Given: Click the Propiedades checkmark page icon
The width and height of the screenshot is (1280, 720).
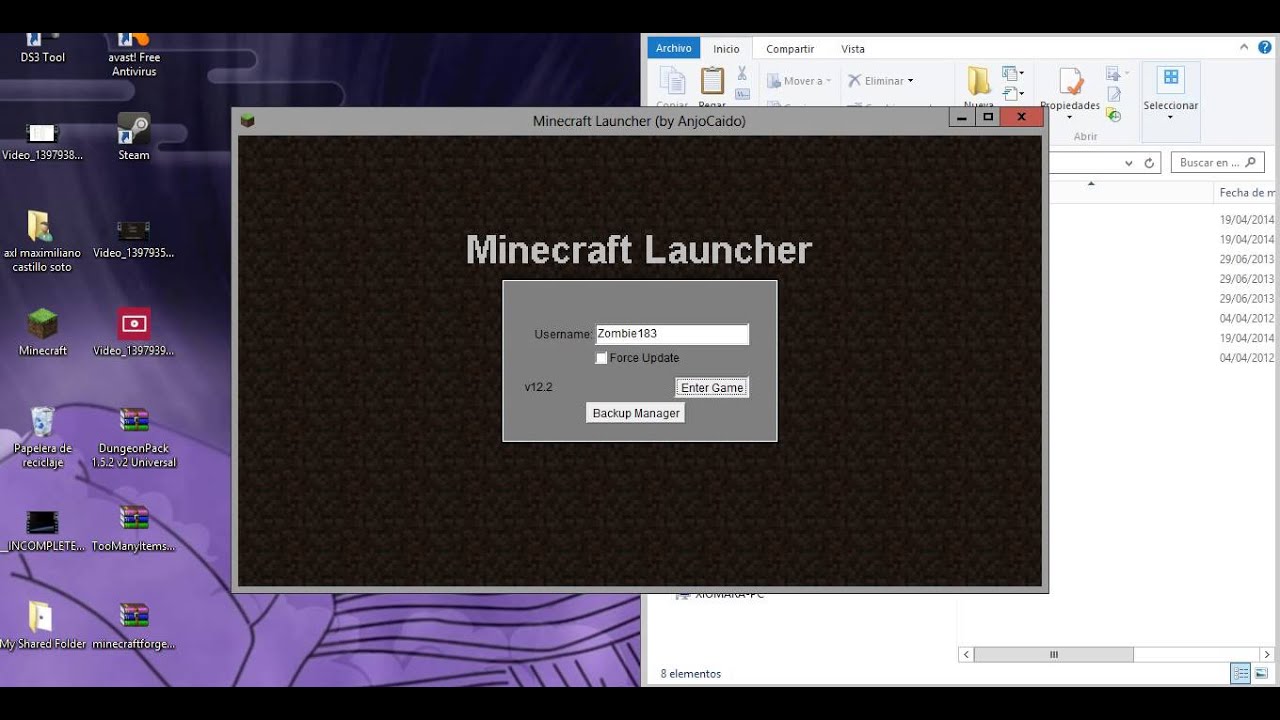Looking at the screenshot, I should tap(1070, 82).
